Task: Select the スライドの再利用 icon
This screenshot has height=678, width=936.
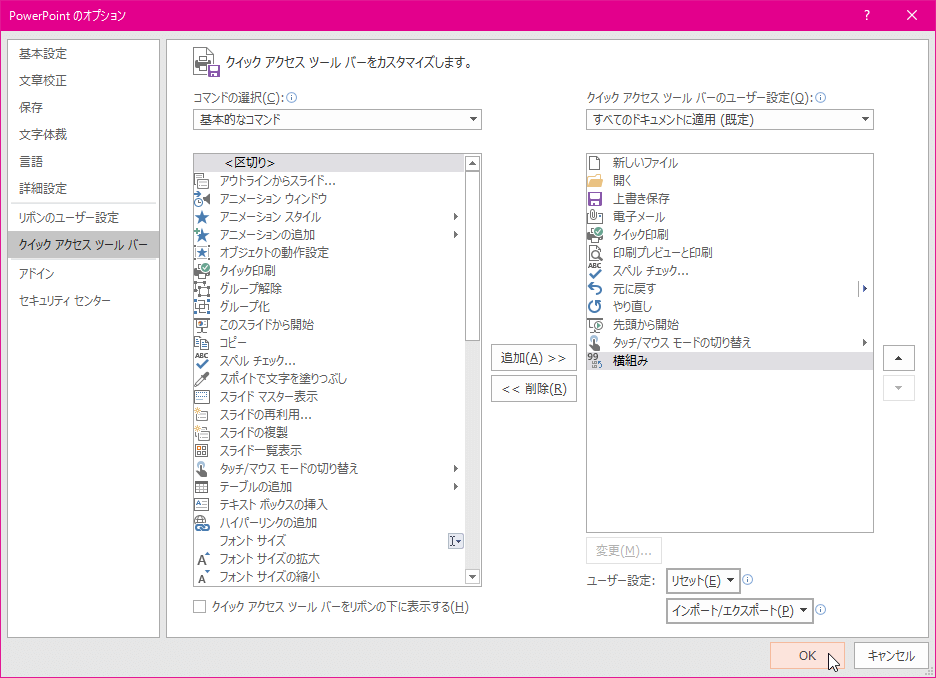Action: pyautogui.click(x=202, y=415)
